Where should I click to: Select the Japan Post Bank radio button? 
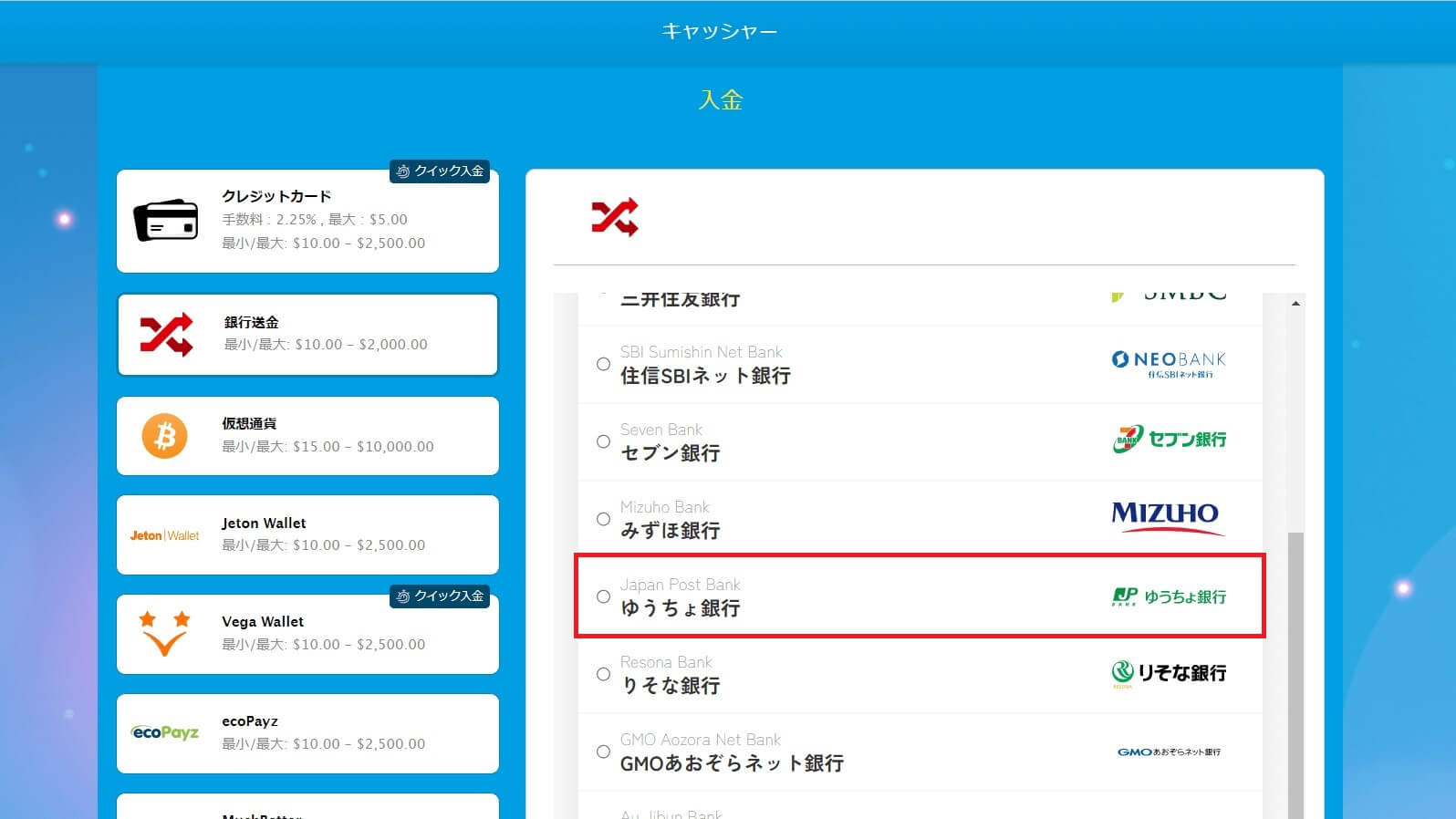pyautogui.click(x=603, y=596)
